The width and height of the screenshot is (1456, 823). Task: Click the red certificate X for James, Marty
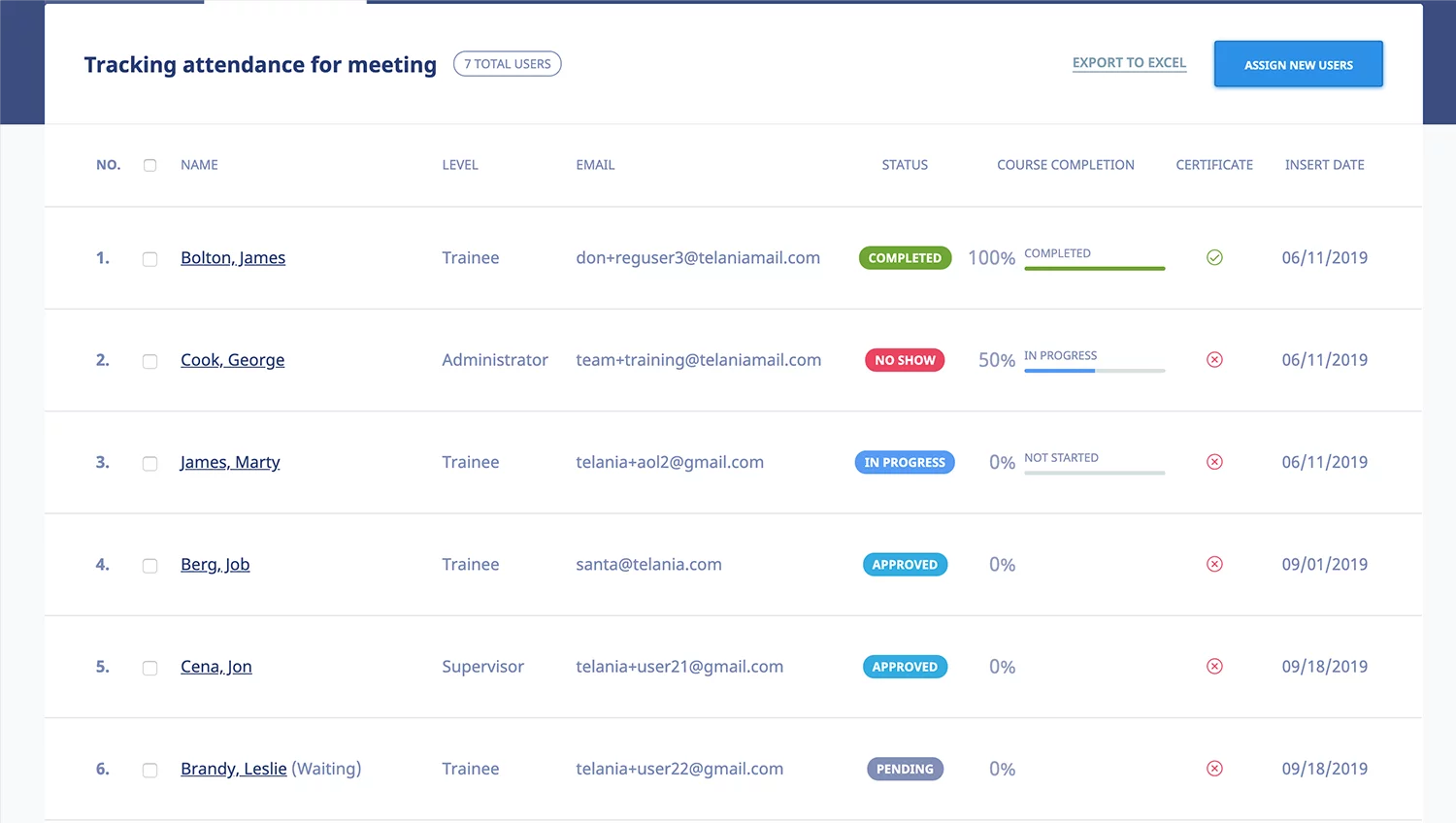click(1214, 462)
